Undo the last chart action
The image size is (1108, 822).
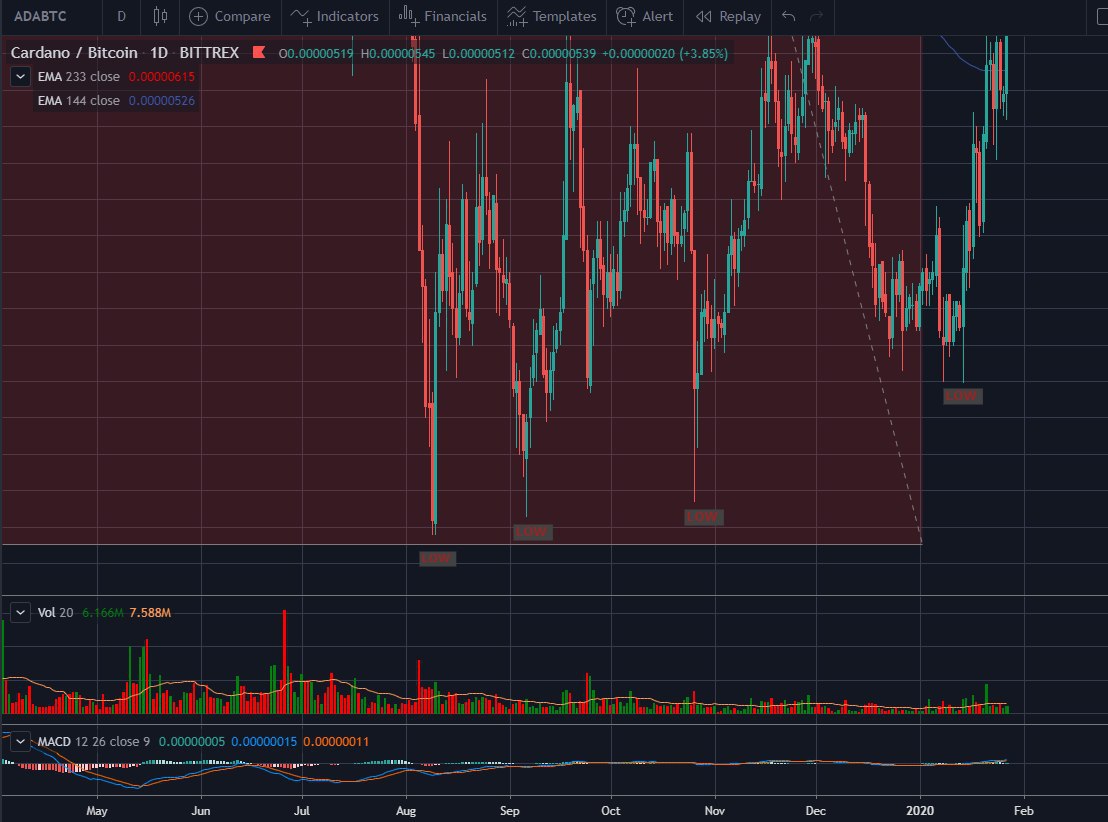pos(789,16)
